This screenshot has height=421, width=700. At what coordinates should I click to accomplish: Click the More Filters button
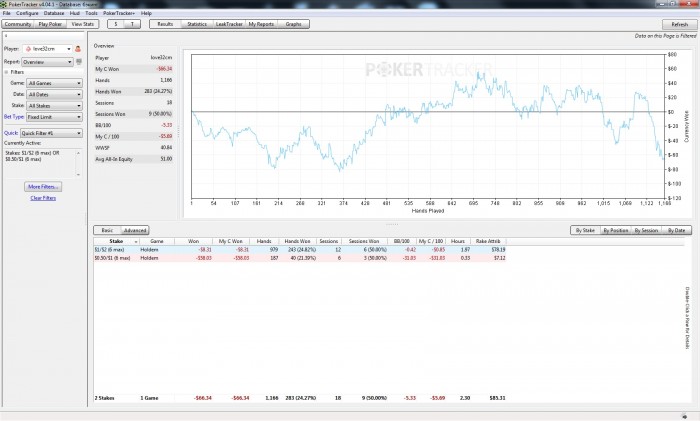(43, 187)
